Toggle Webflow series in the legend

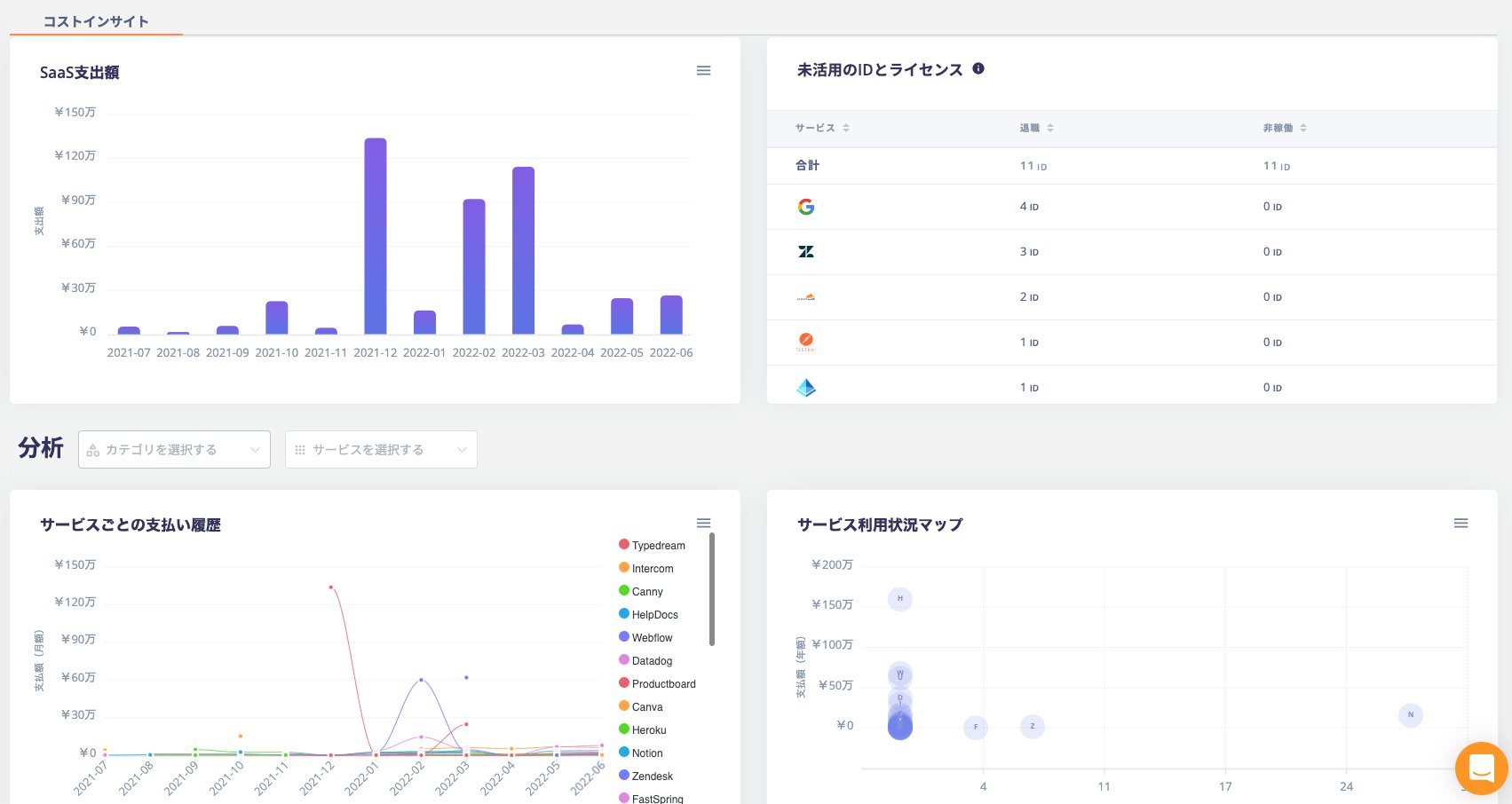pyautogui.click(x=646, y=637)
